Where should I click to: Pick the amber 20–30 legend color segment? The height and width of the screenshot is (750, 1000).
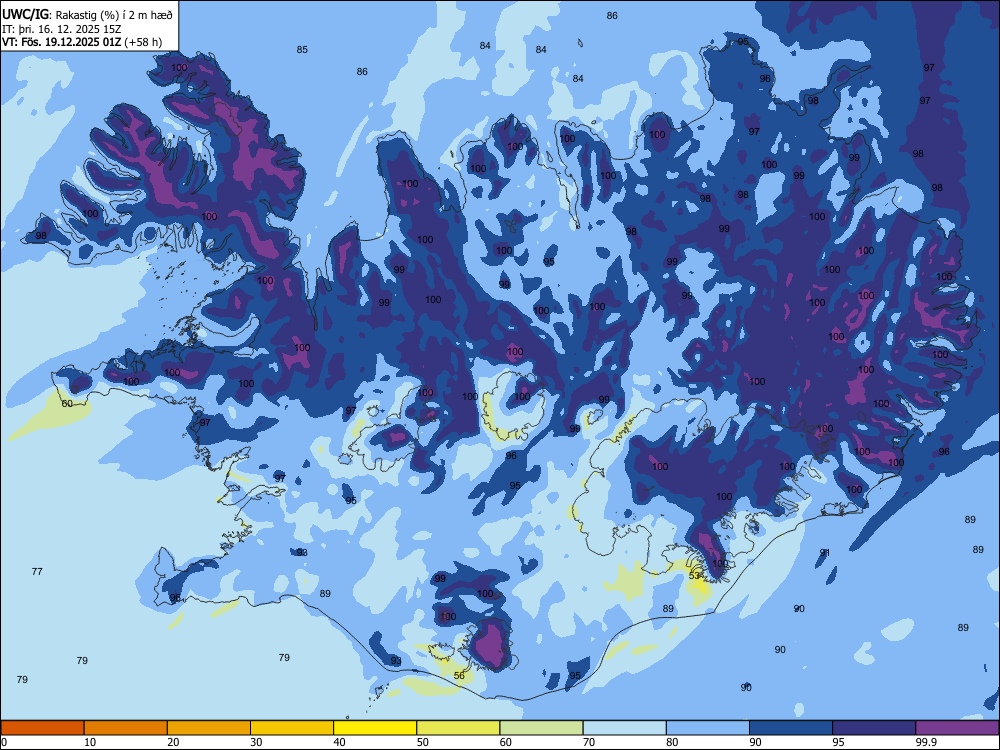209,728
